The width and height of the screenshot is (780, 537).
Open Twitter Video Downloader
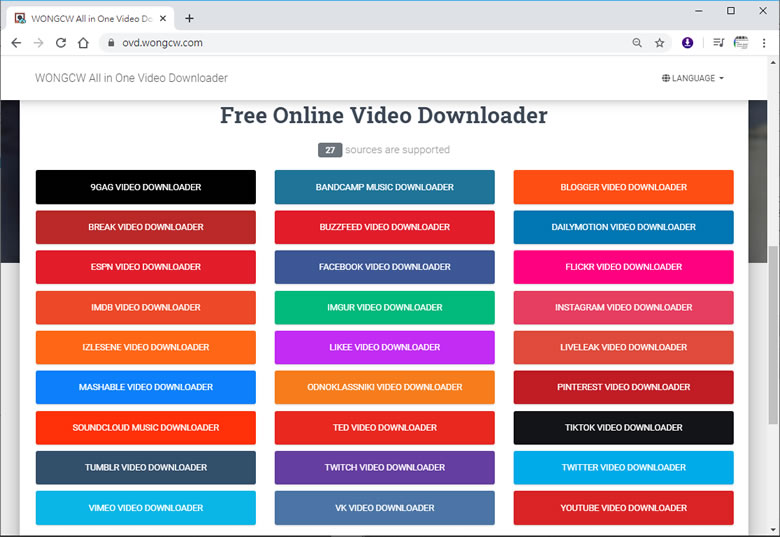(623, 467)
